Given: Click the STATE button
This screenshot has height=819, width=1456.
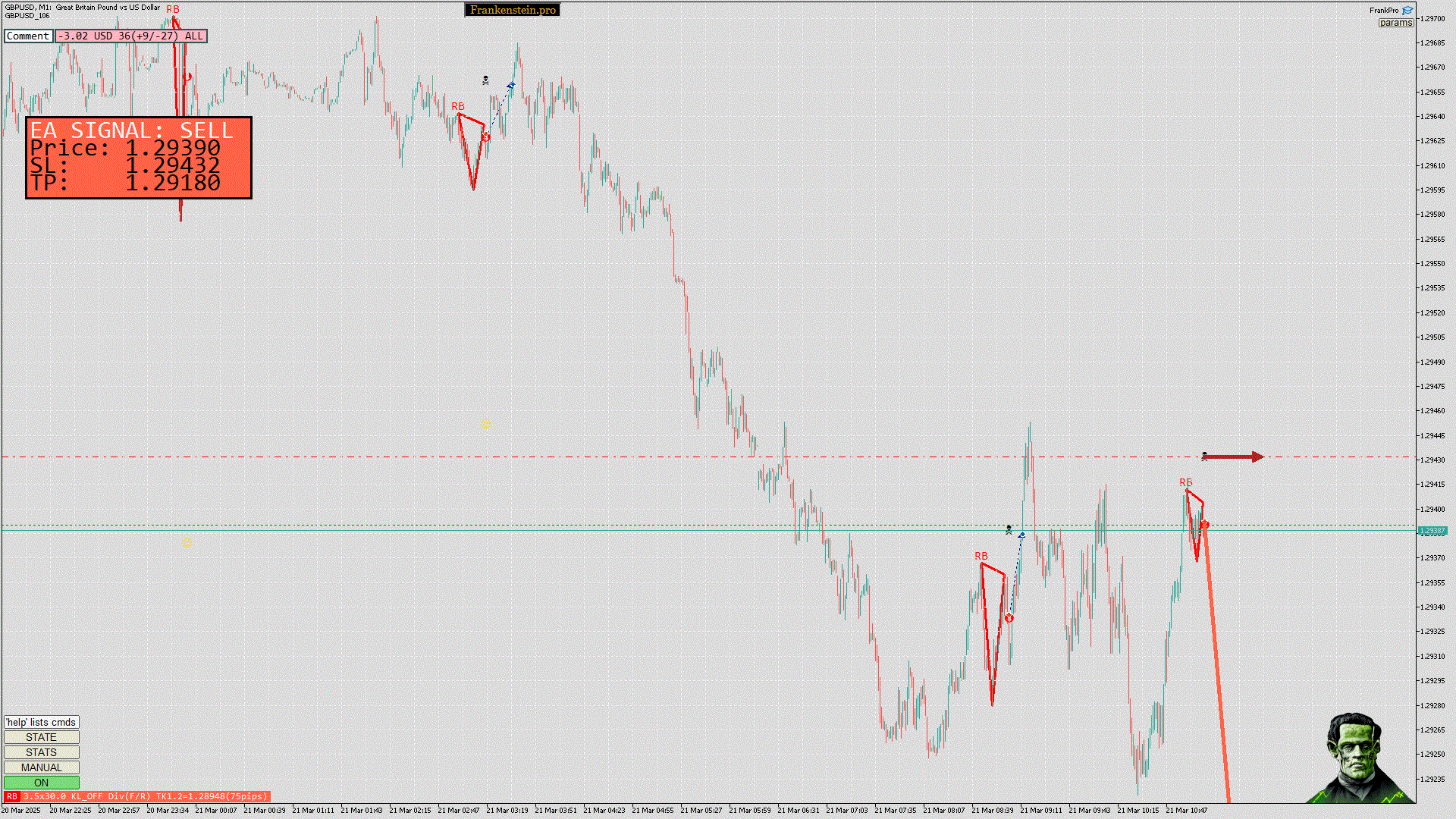Looking at the screenshot, I should coord(41,737).
